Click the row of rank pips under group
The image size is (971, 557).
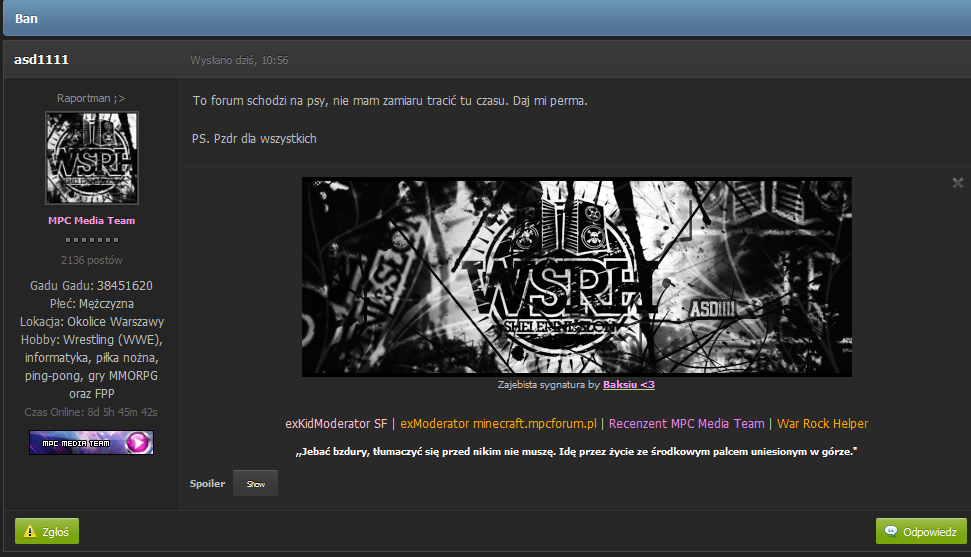point(92,240)
